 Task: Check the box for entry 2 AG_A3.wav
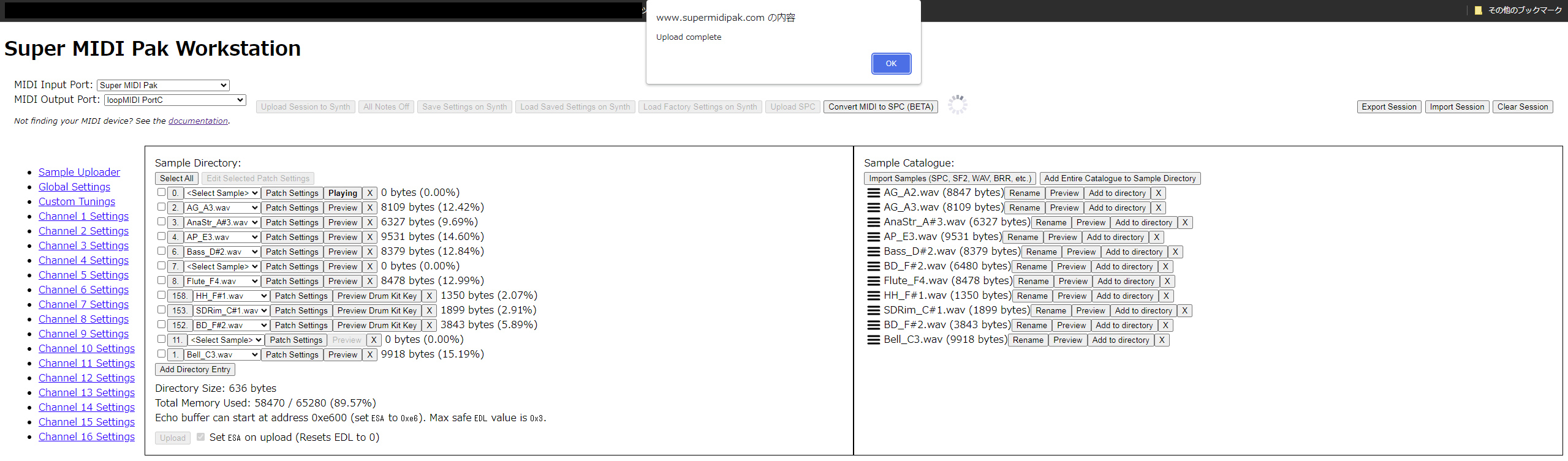[x=161, y=207]
